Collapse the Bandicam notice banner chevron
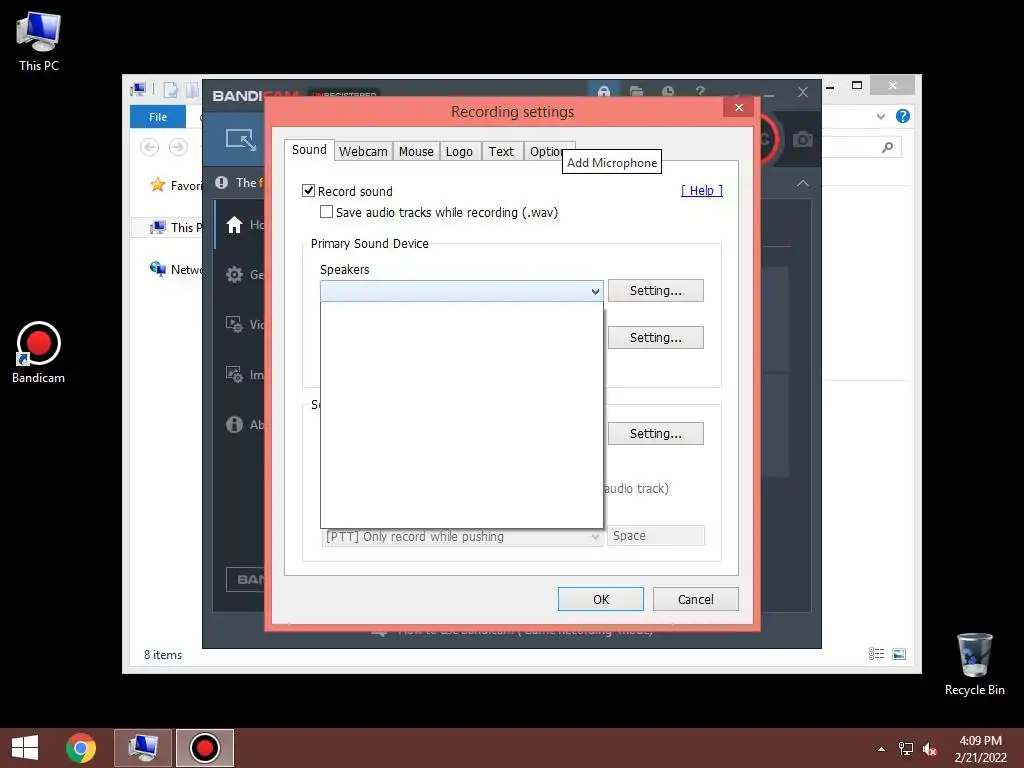The height and width of the screenshot is (768, 1024). [x=803, y=184]
